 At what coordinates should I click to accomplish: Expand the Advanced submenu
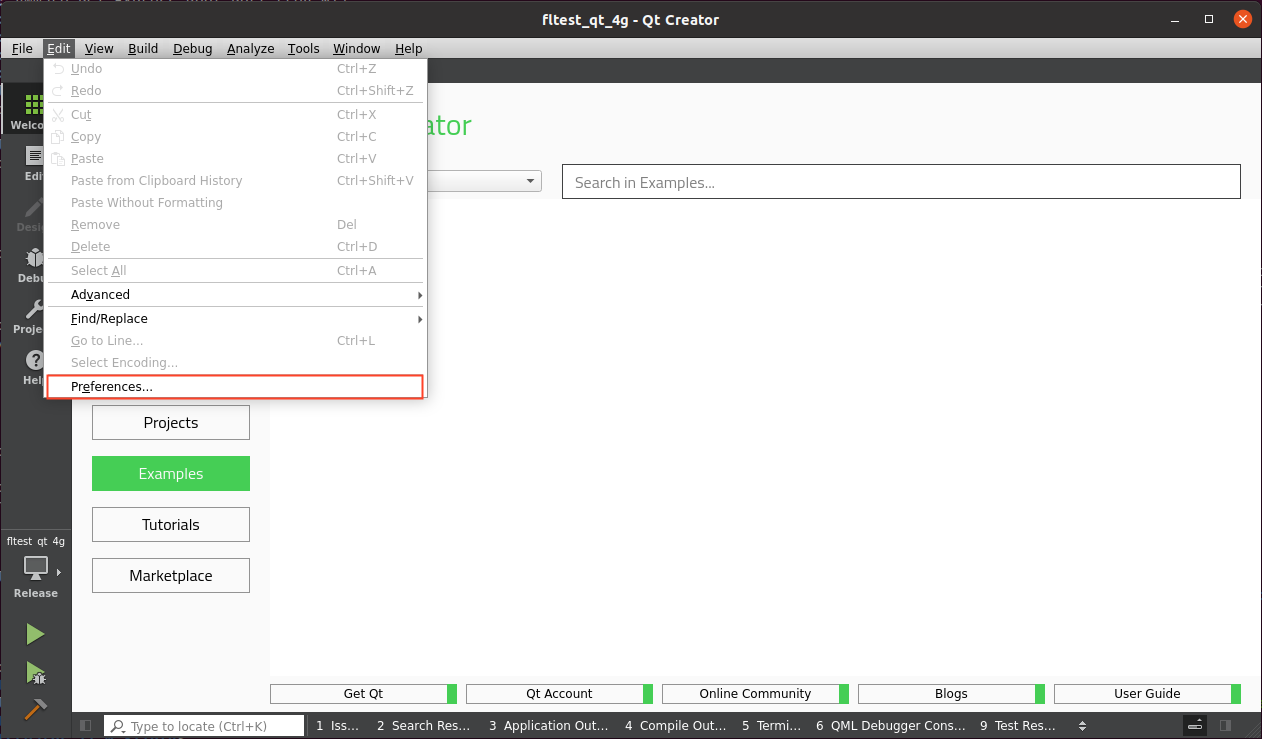pos(235,295)
